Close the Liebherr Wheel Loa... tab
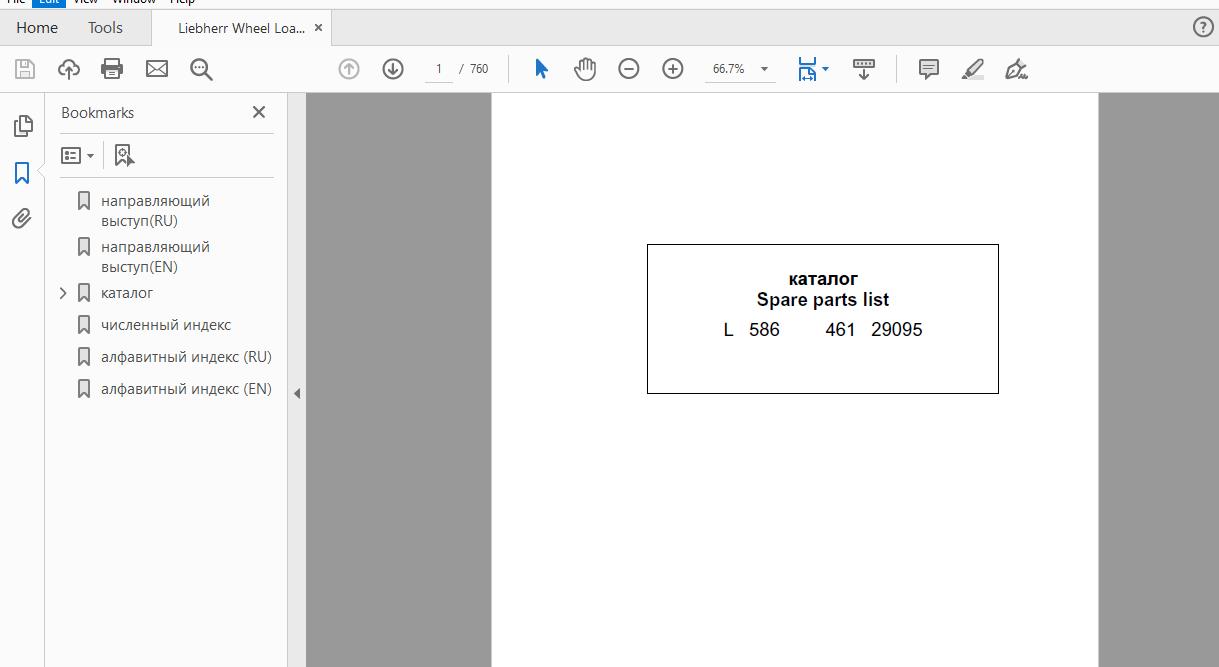This screenshot has height=667, width=1219. click(x=319, y=28)
